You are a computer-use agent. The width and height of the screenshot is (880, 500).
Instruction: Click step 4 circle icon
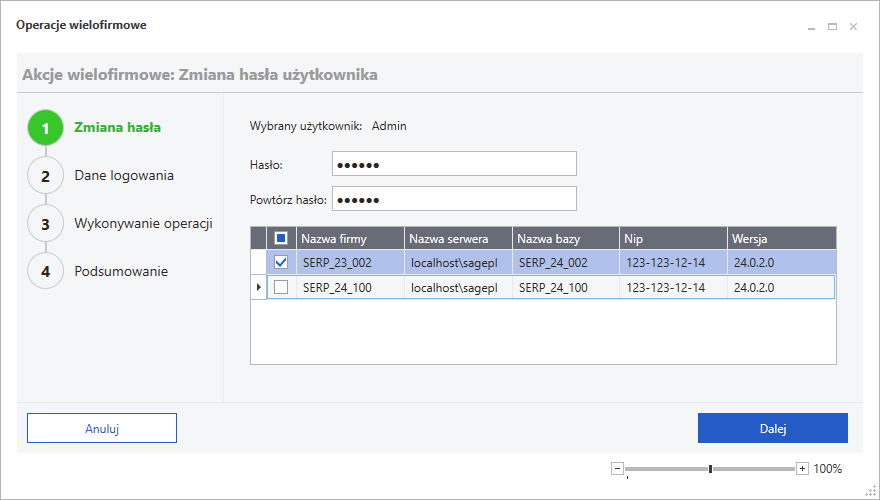click(45, 272)
